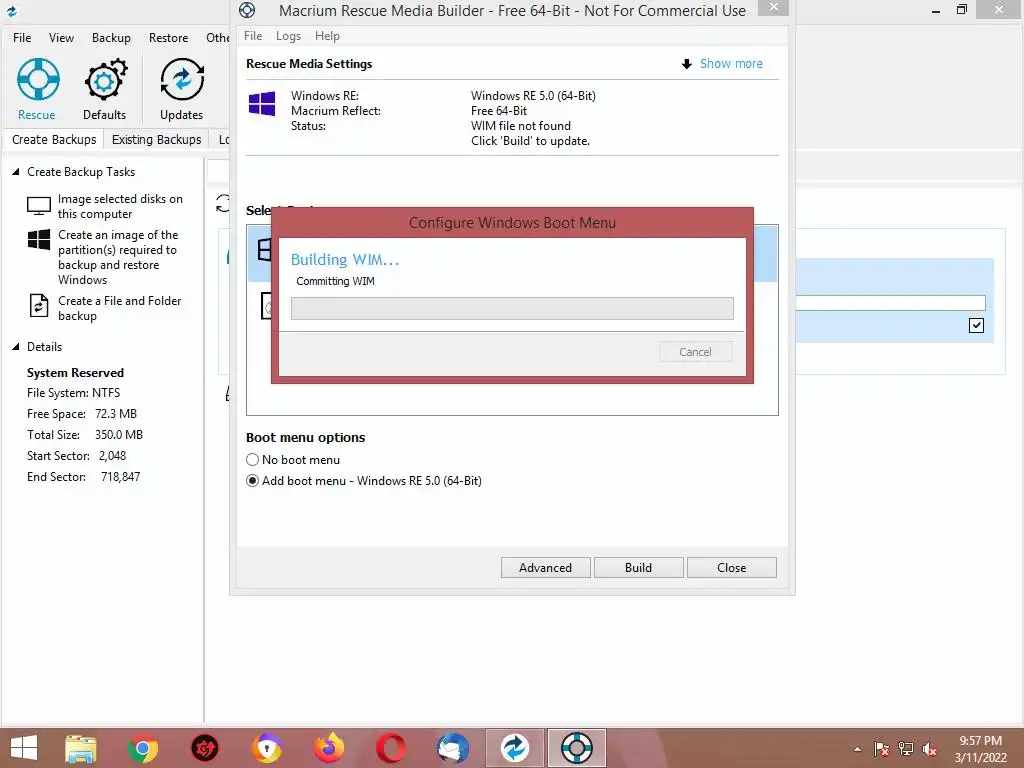Open the Help menu in Rescue Media Builder
The width and height of the screenshot is (1024, 768).
[327, 36]
